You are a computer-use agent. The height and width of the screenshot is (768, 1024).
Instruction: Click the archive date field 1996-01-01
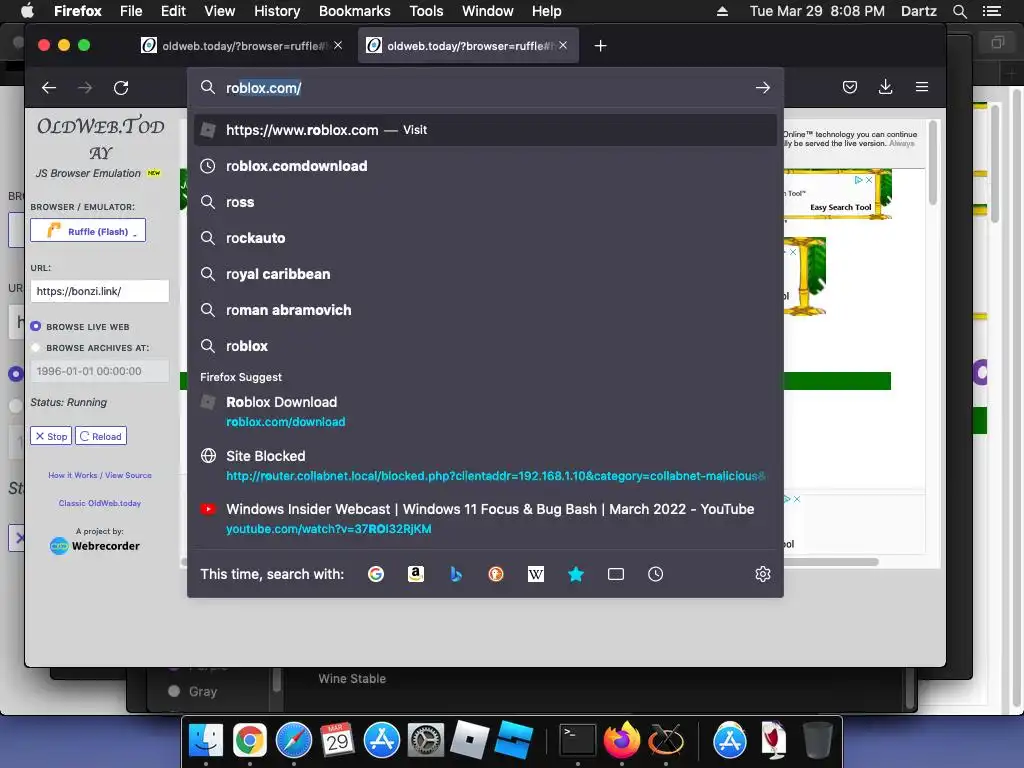(99, 371)
